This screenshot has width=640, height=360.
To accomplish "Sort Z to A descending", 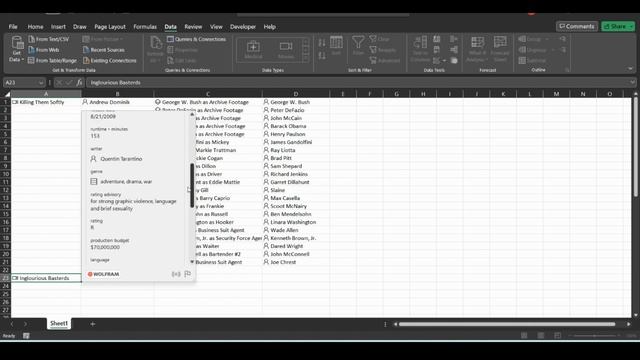I will click(322, 56).
